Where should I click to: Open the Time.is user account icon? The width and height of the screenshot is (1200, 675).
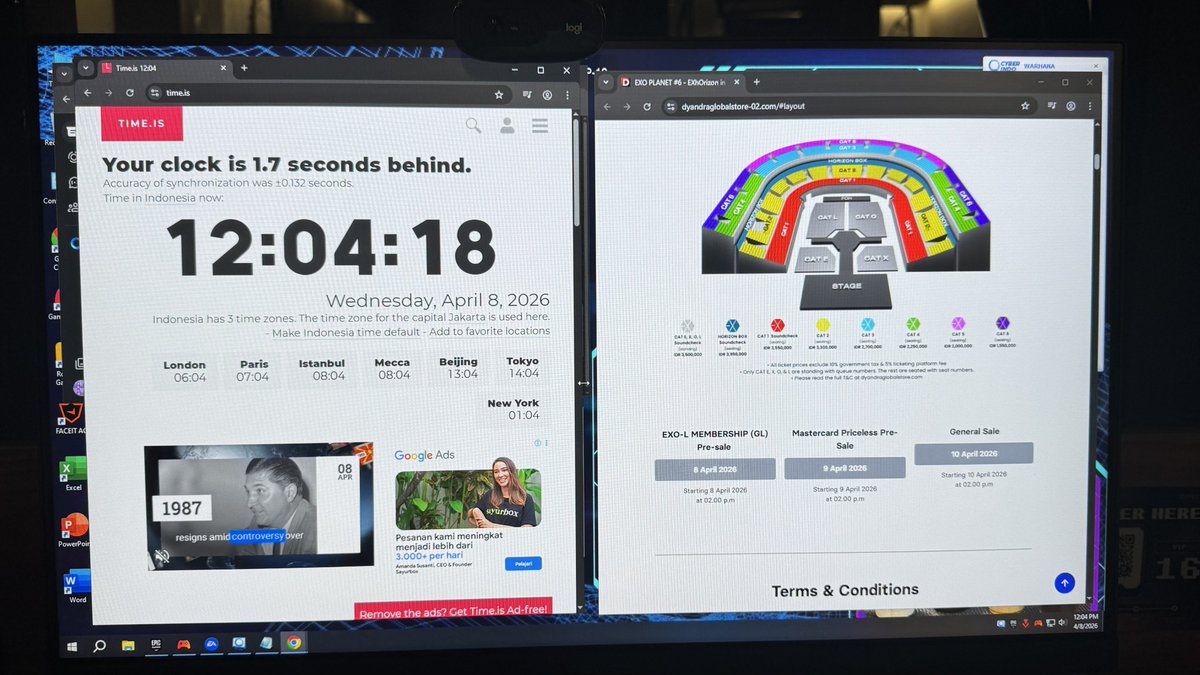[507, 125]
